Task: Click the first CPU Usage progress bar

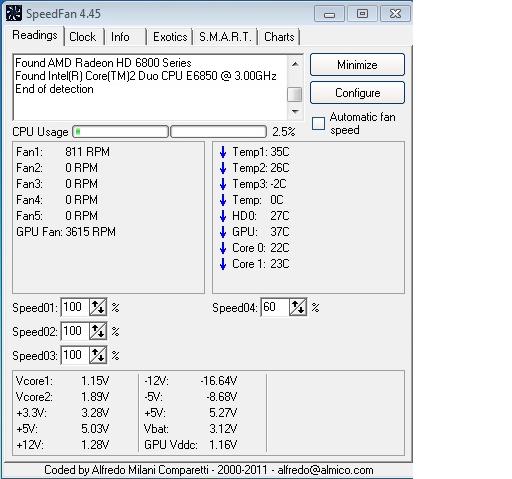Action: [121, 132]
